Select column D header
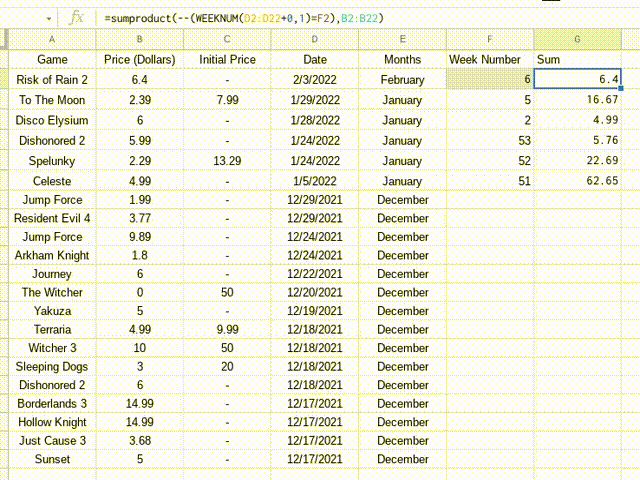640x480 pixels. click(315, 39)
